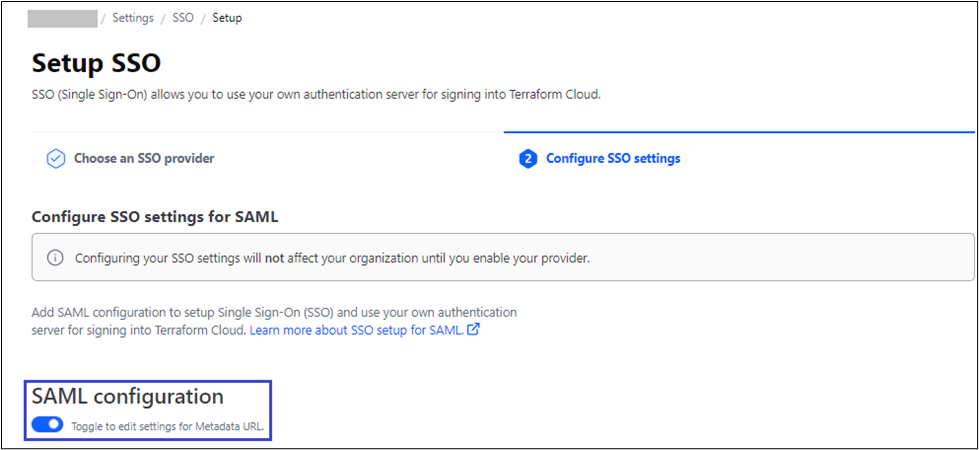This screenshot has width=979, height=450.
Task: Go to Settings in the breadcrumb
Action: [x=133, y=18]
